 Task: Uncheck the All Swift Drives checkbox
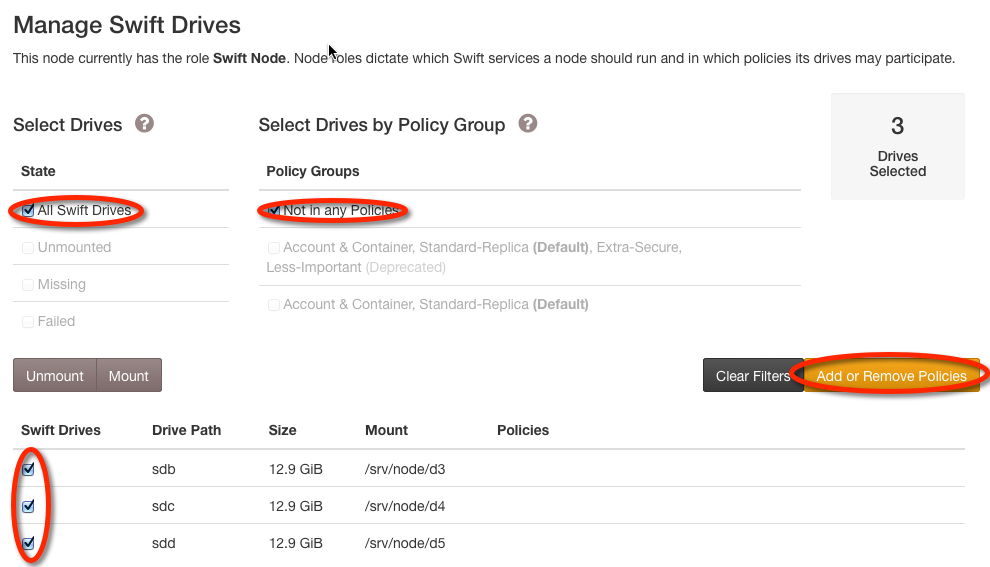(28, 210)
